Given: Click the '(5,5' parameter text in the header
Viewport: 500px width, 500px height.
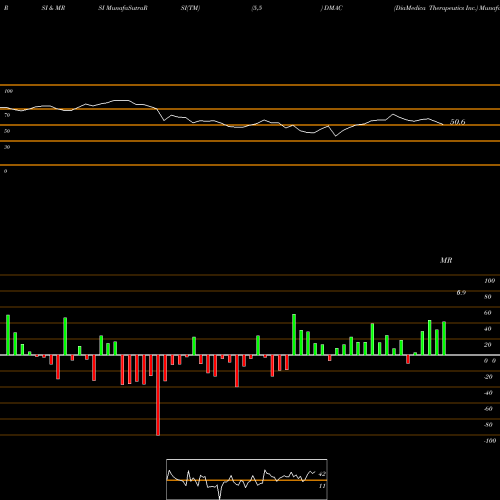Looking at the screenshot, I should click(257, 8).
